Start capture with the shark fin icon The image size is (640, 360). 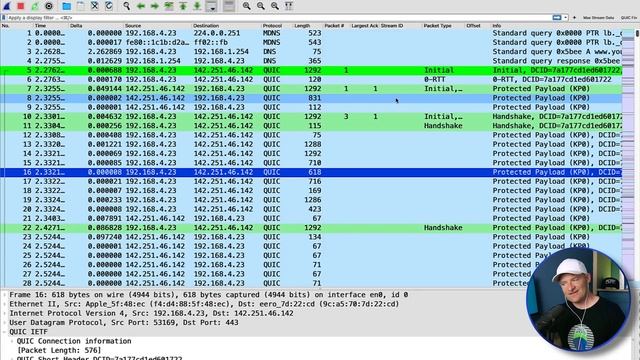point(7,6)
